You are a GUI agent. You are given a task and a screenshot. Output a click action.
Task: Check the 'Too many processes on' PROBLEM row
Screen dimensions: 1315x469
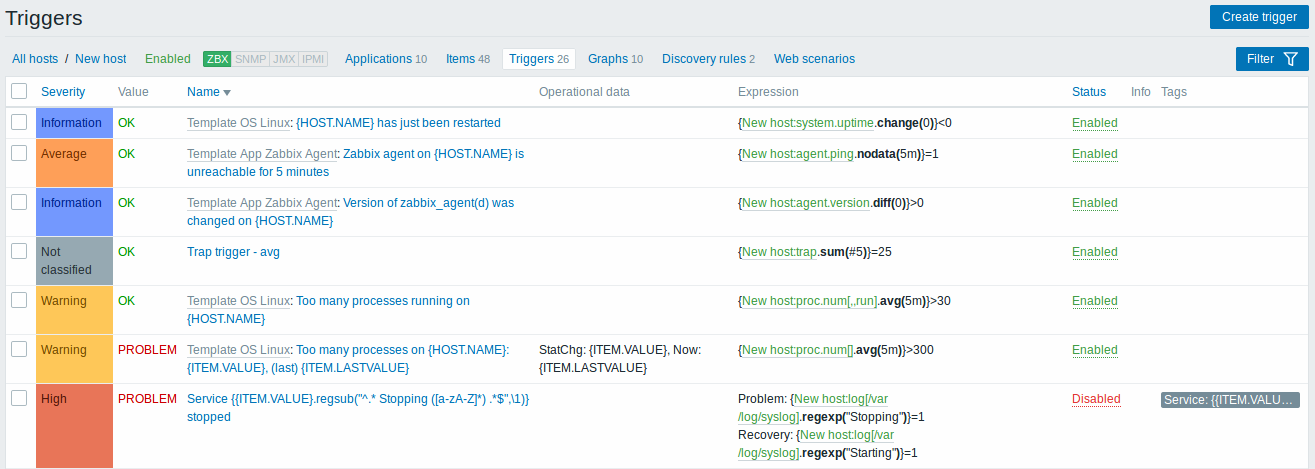(x=19, y=349)
